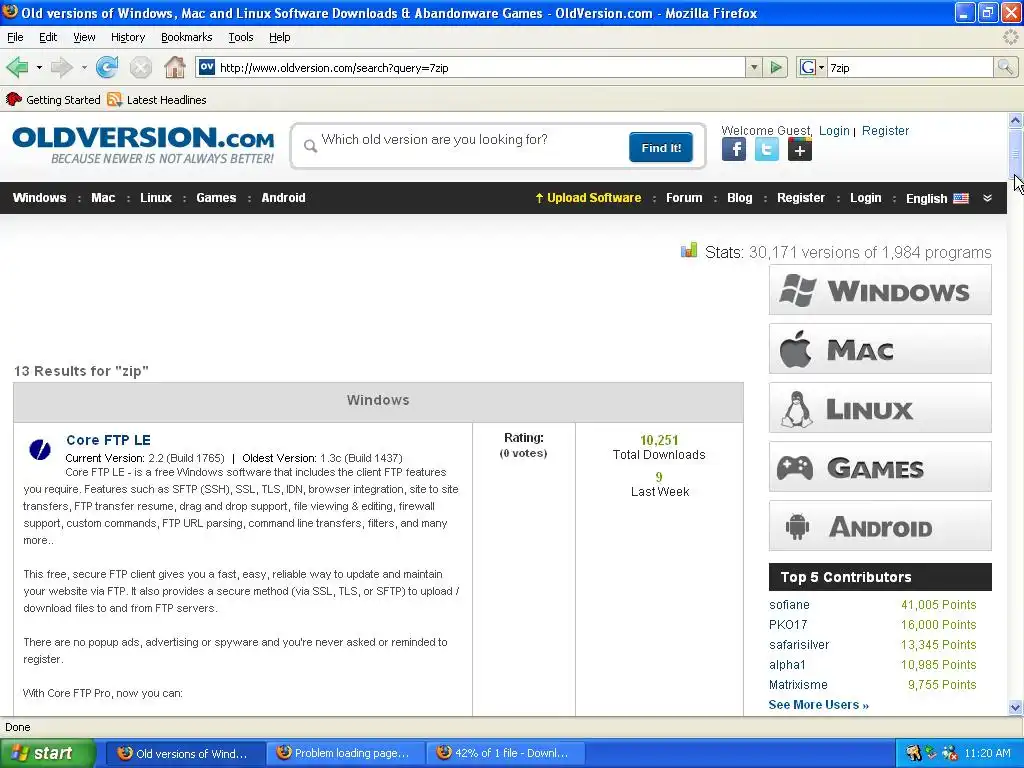Open the Mac category banner
The height and width of the screenshot is (768, 1024).
[880, 349]
